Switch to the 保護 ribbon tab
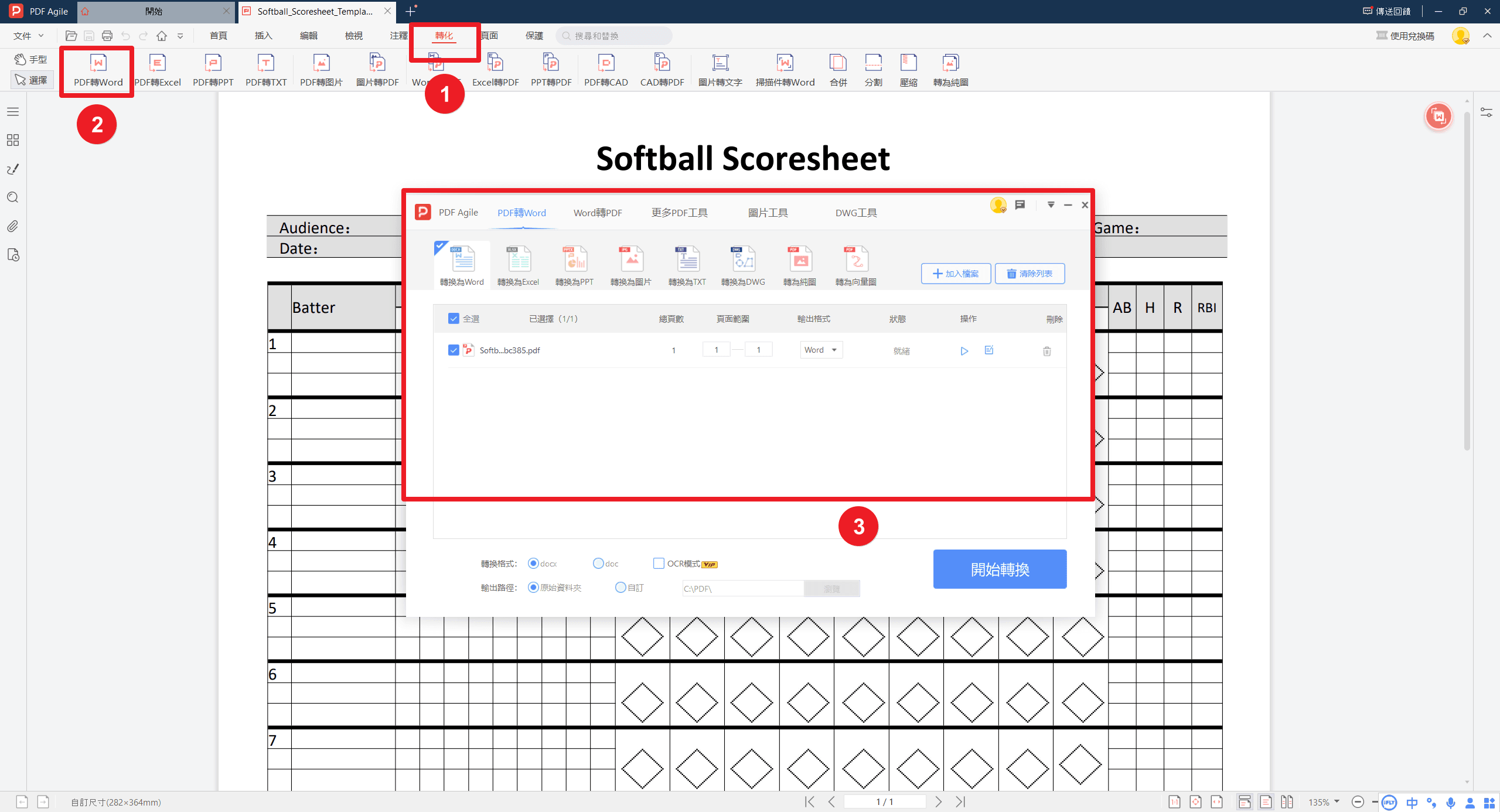 point(534,36)
